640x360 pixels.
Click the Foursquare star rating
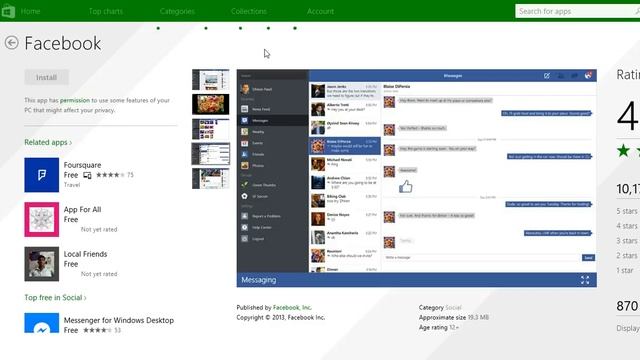click(110, 175)
